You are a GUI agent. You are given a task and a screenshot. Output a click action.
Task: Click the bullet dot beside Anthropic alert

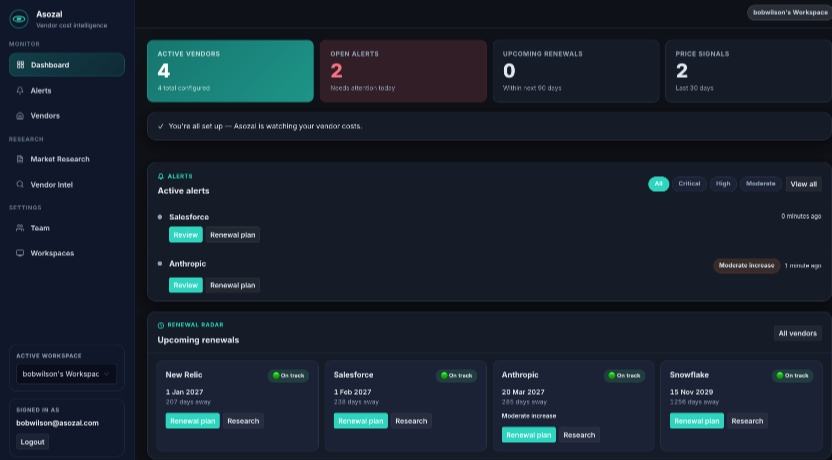[160, 263]
